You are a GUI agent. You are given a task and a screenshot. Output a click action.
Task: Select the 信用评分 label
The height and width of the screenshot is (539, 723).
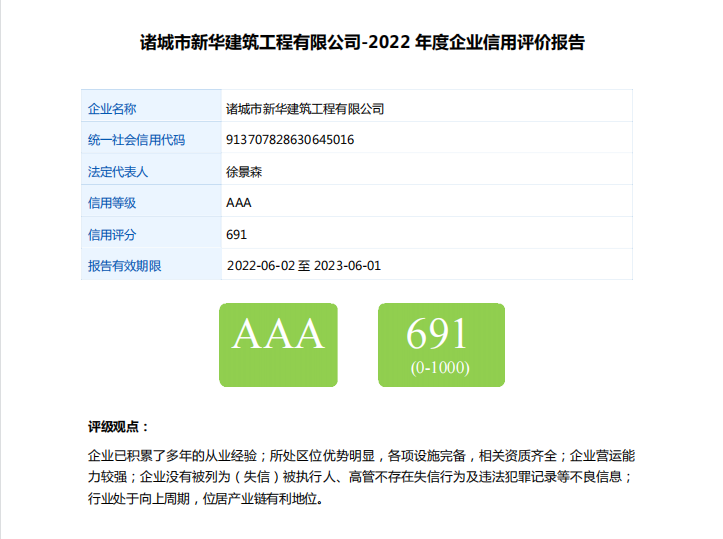pos(112,235)
